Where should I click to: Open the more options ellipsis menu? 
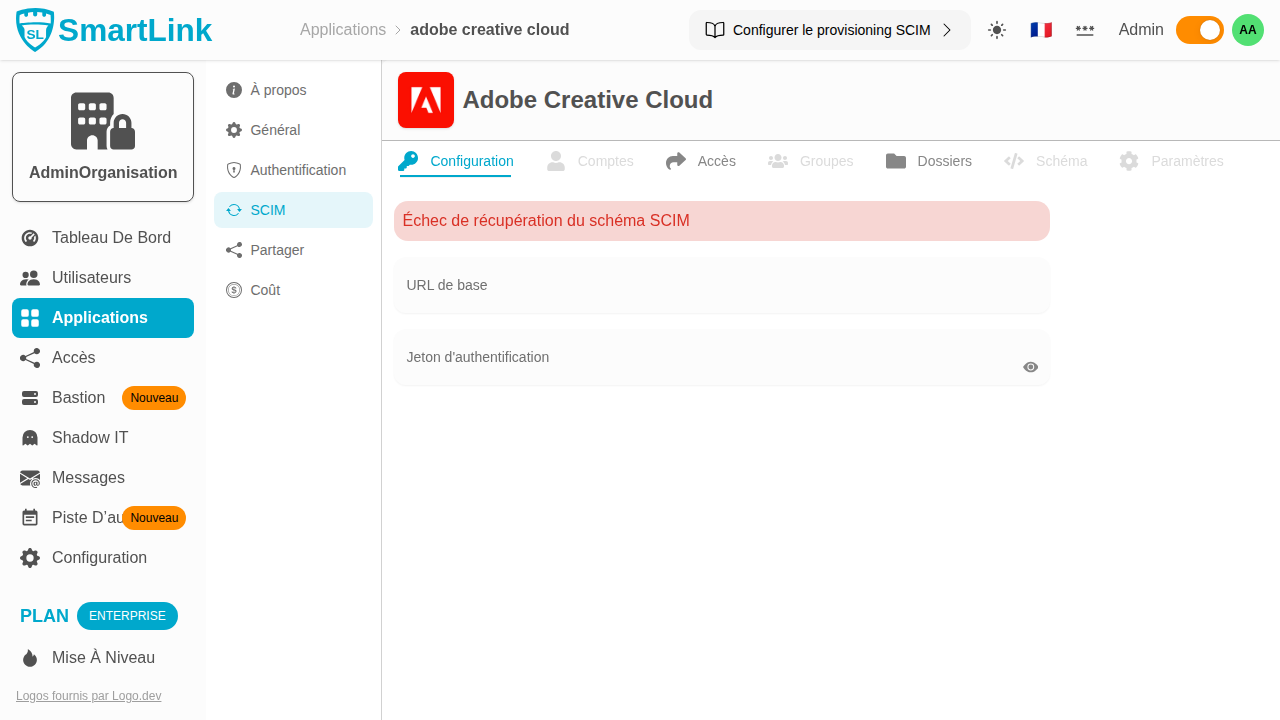[1085, 30]
